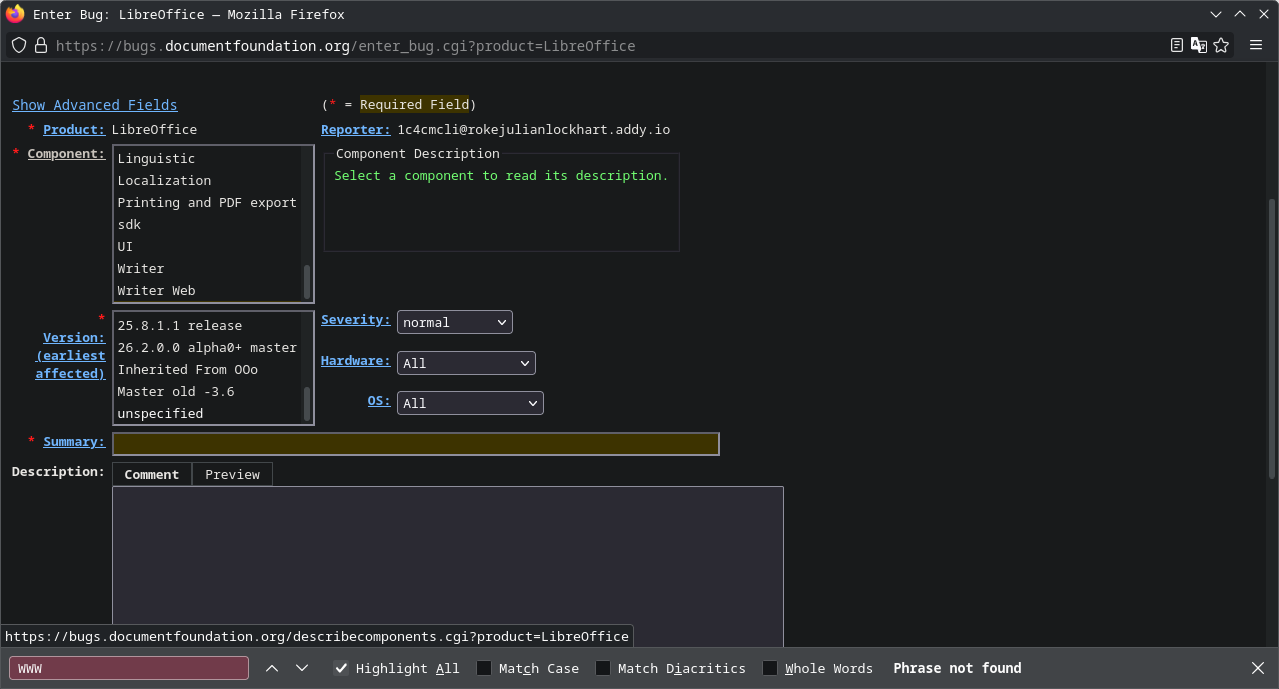Open Firefox hamburger application menu

1256,46
